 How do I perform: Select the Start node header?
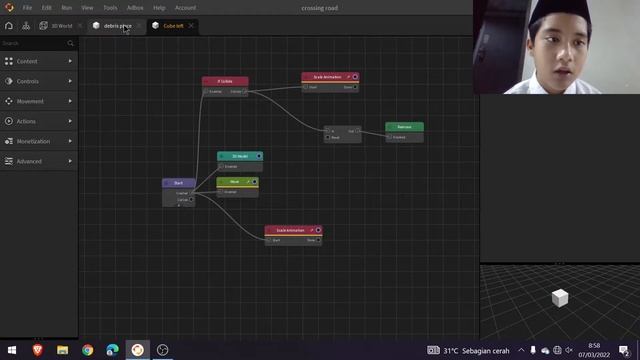pos(178,183)
